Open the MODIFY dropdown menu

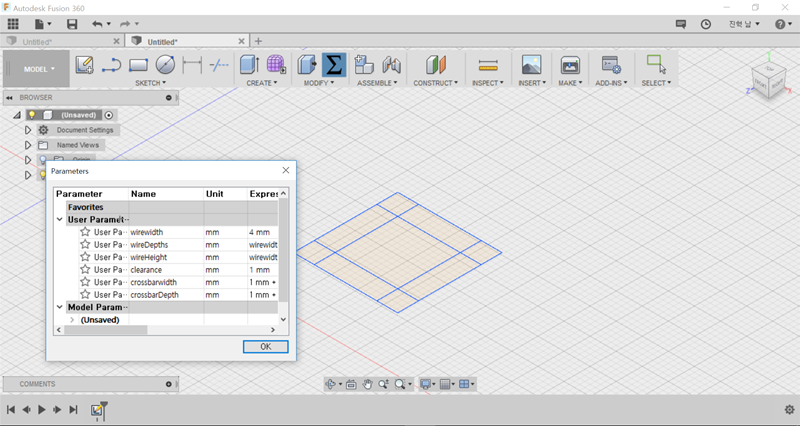tap(319, 83)
